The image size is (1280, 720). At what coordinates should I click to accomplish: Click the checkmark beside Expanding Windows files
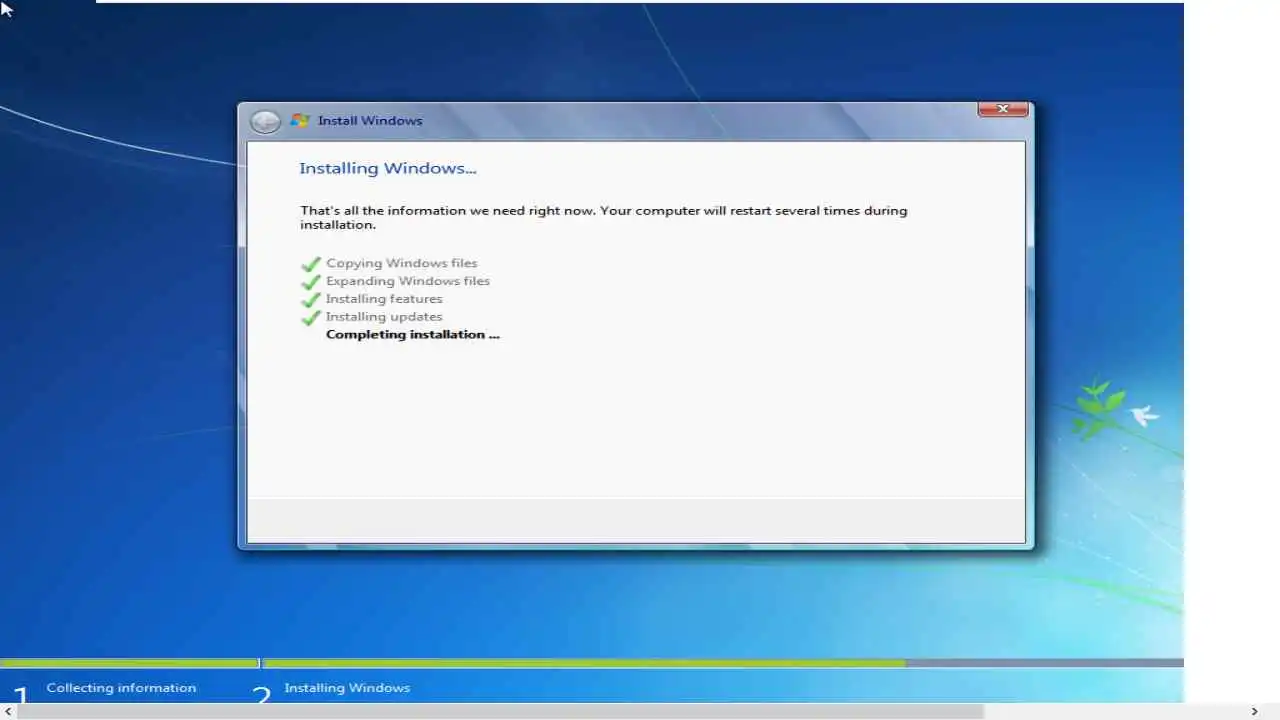[x=311, y=282]
